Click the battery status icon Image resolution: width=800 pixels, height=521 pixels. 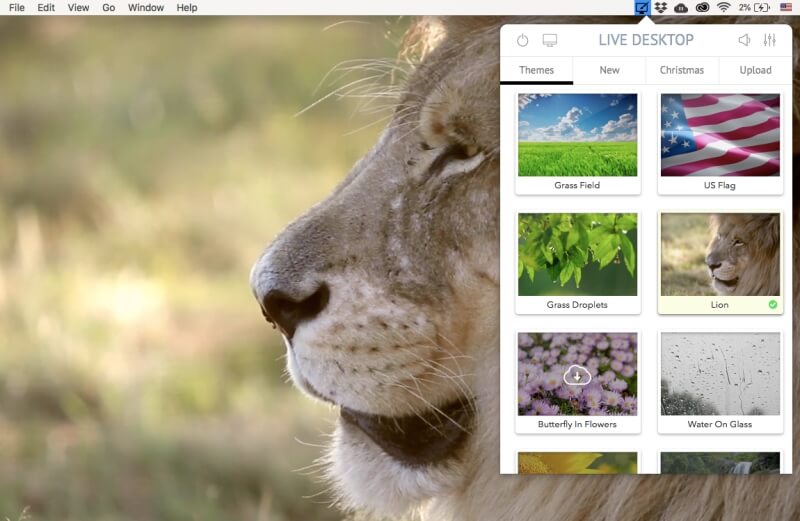762,8
